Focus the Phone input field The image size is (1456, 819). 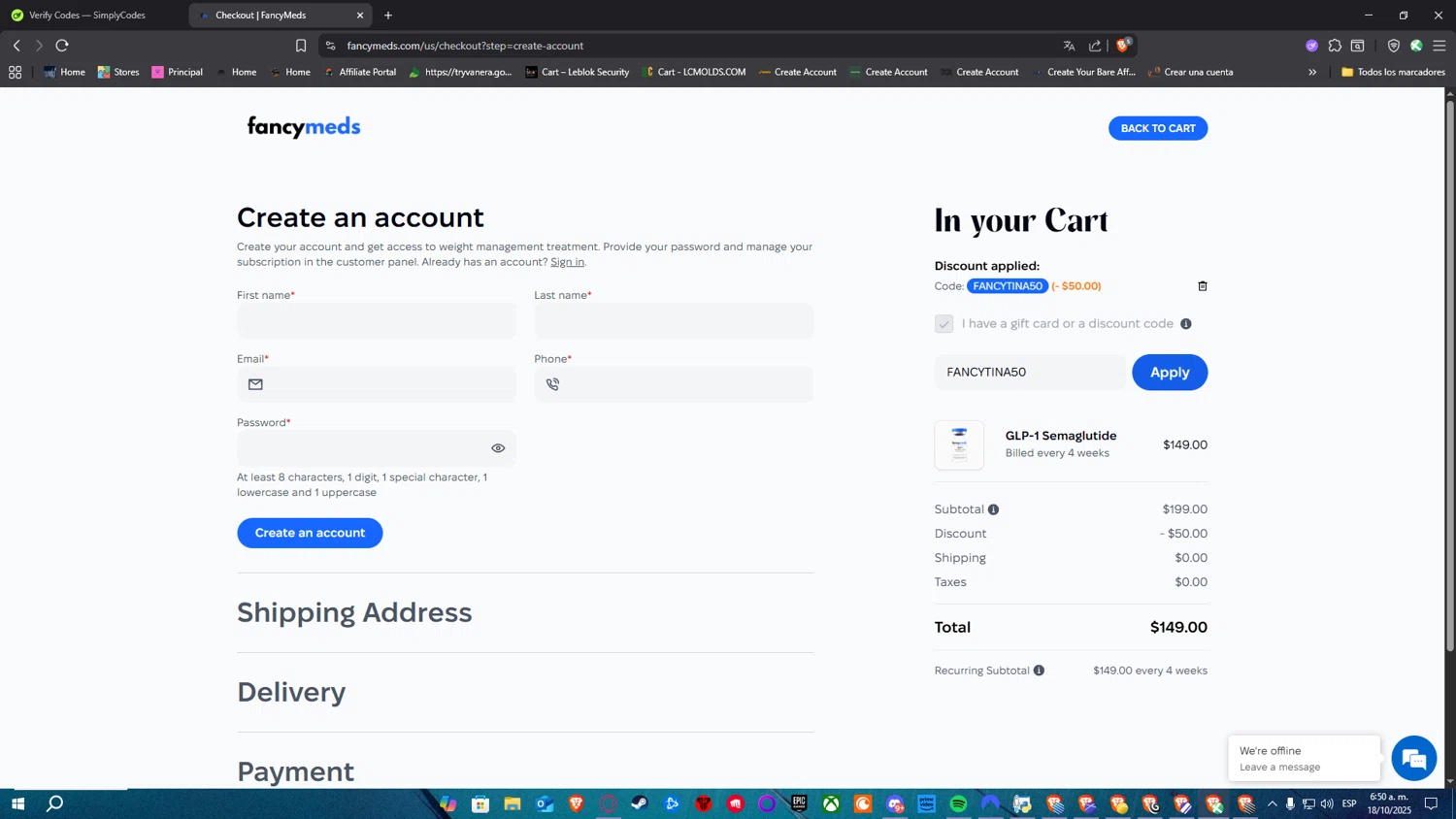click(674, 385)
